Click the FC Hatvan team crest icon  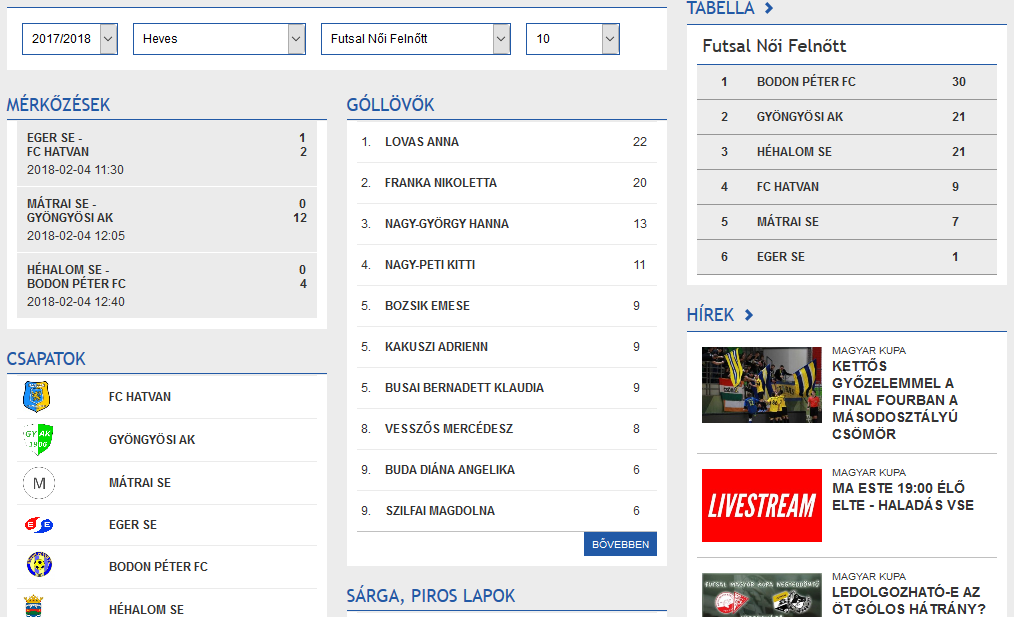(36, 396)
